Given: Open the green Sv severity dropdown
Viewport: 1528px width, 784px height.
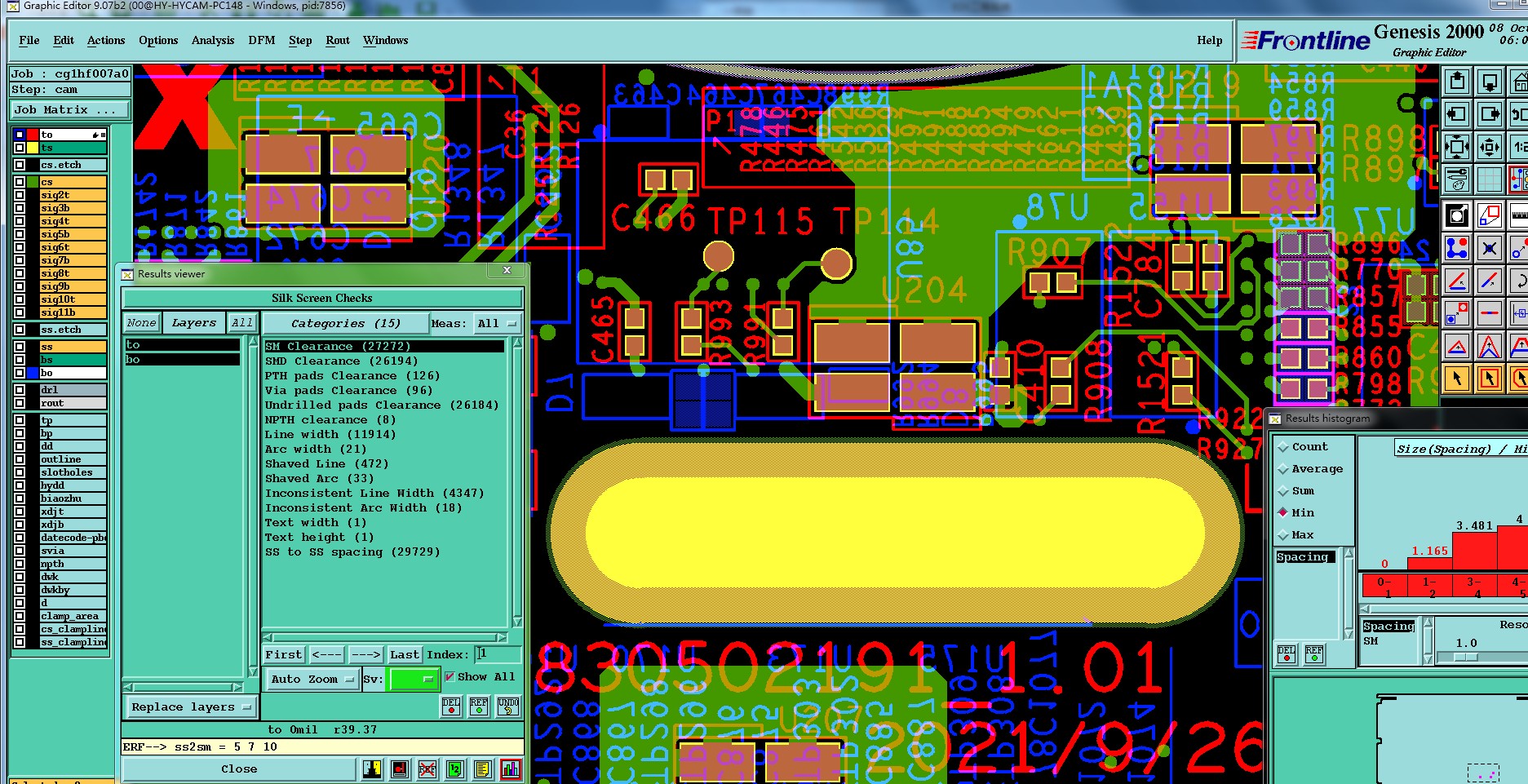Looking at the screenshot, I should click(414, 679).
